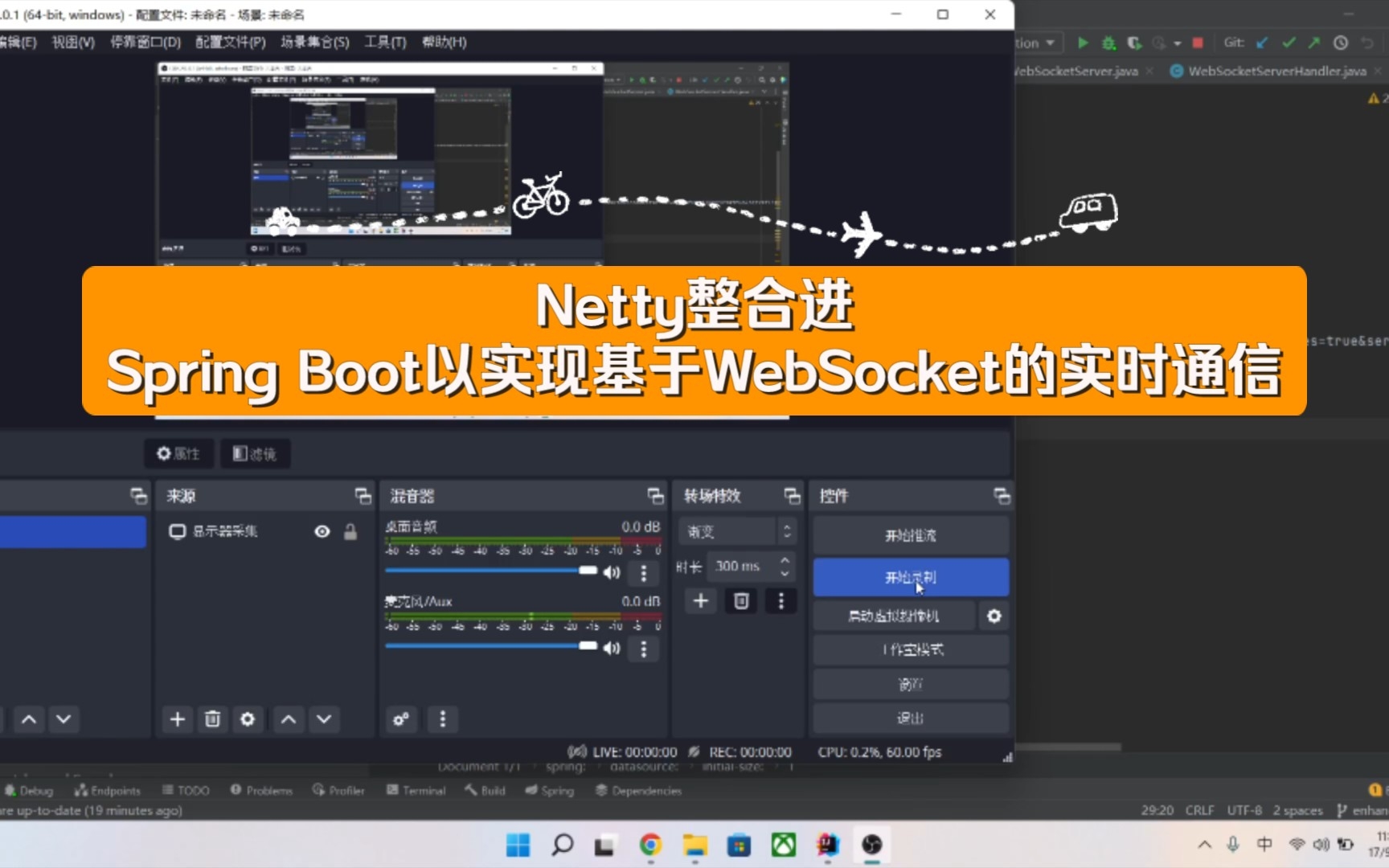Open the 工具(T) menu

click(x=385, y=42)
